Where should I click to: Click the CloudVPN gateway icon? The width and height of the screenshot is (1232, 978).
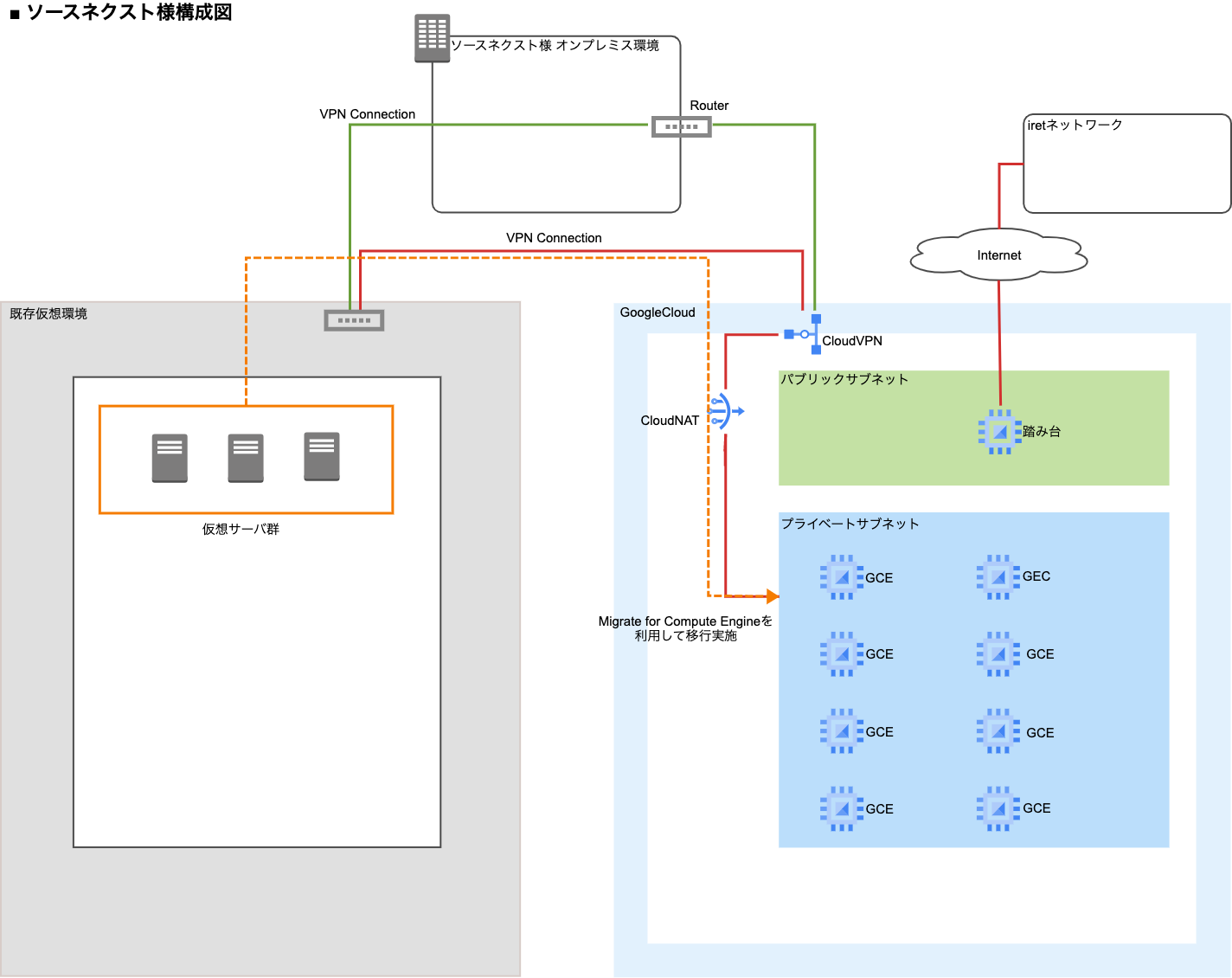805,334
